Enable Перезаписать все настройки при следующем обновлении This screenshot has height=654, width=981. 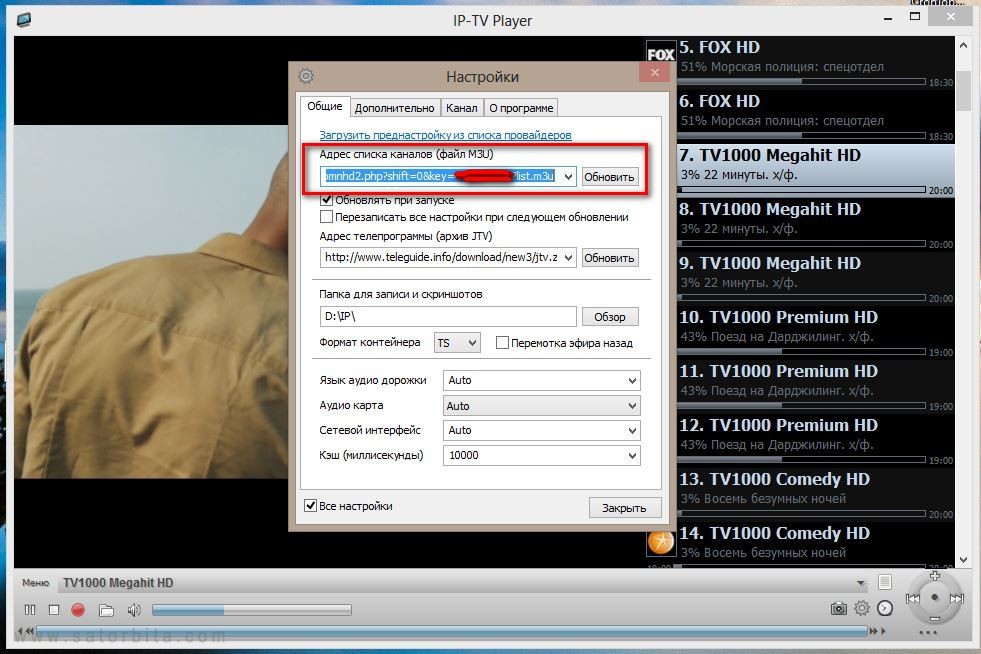click(326, 217)
